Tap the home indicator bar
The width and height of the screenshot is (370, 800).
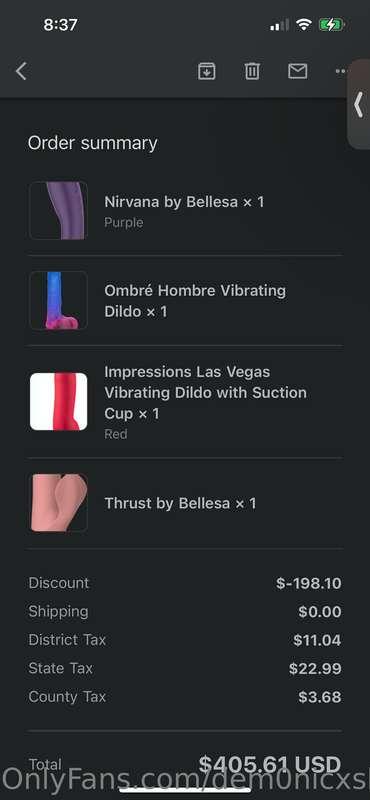coord(185,792)
